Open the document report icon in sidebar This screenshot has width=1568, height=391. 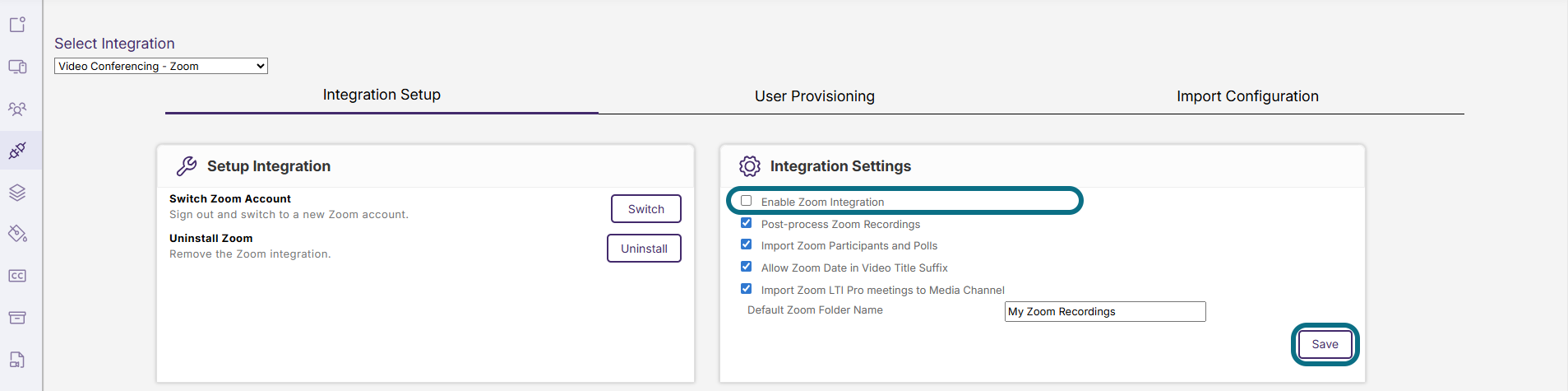point(17,360)
